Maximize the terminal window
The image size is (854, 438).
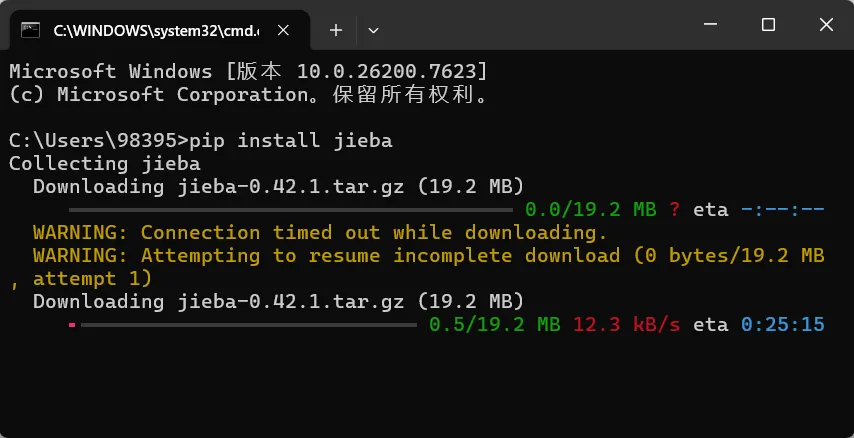(768, 25)
